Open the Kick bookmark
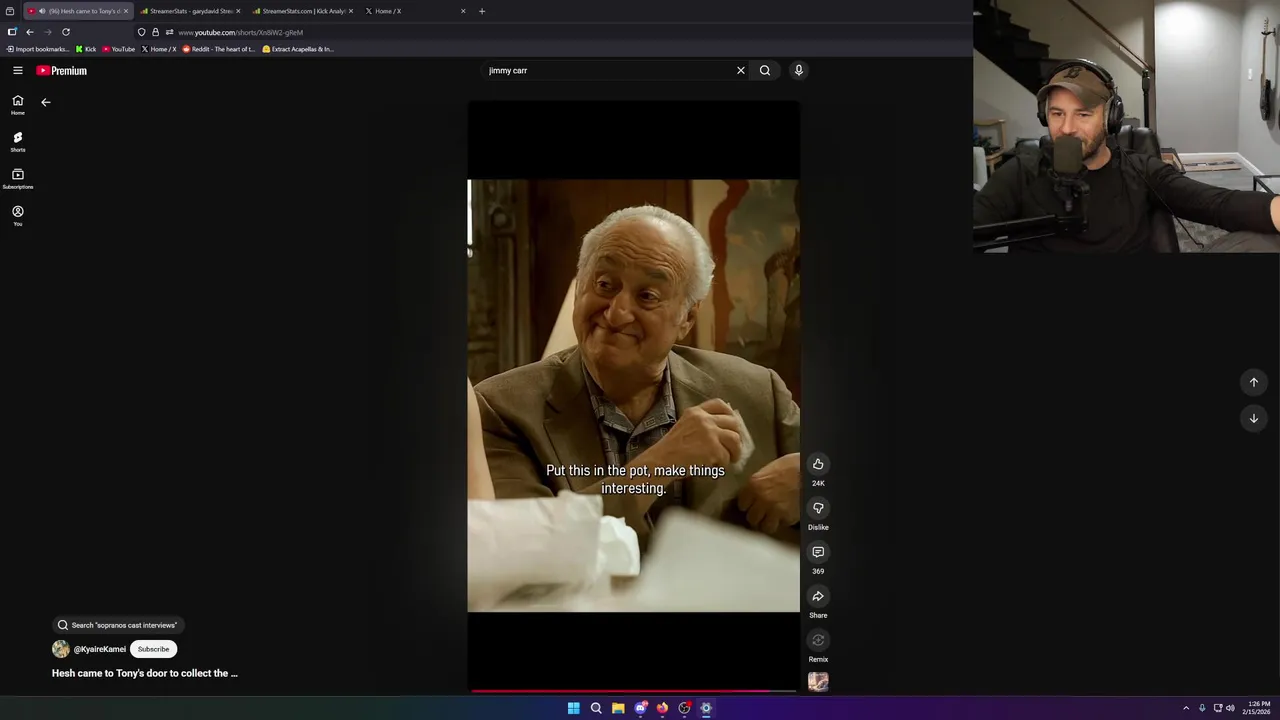The width and height of the screenshot is (1280, 720). tap(86, 49)
